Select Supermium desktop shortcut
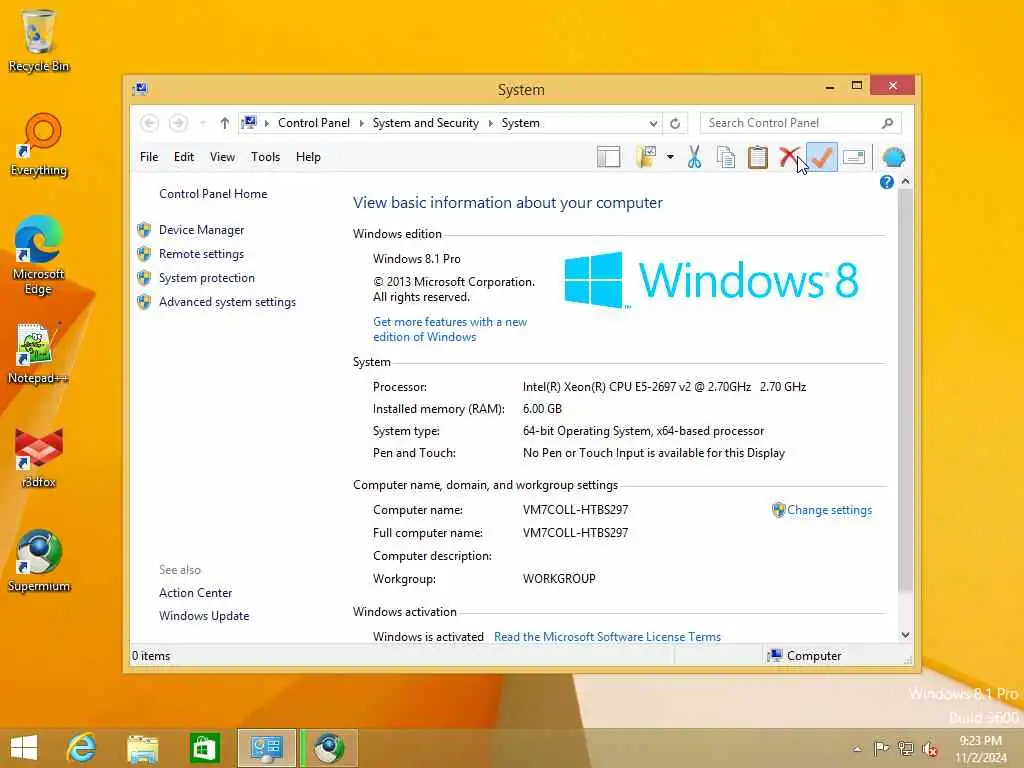The height and width of the screenshot is (768, 1024). [39, 561]
